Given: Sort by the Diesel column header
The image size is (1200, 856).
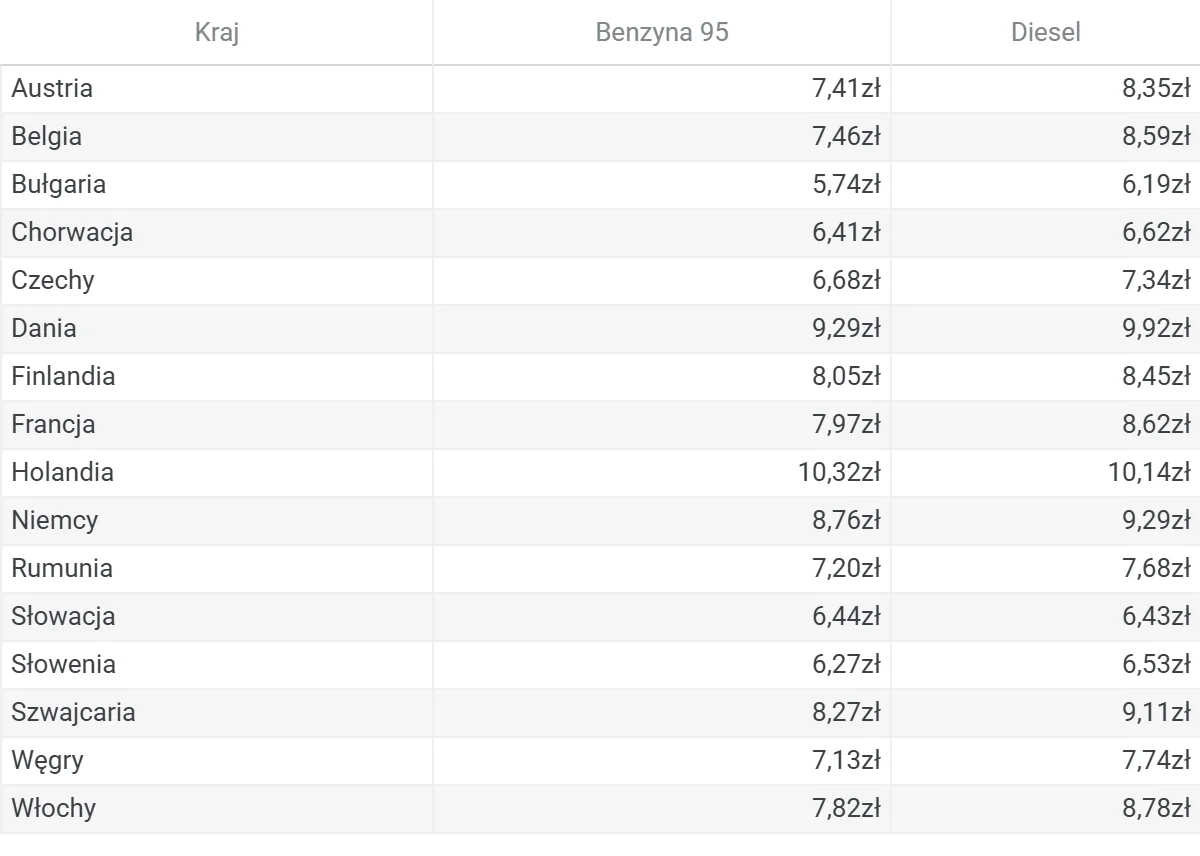Looking at the screenshot, I should pyautogui.click(x=1045, y=32).
